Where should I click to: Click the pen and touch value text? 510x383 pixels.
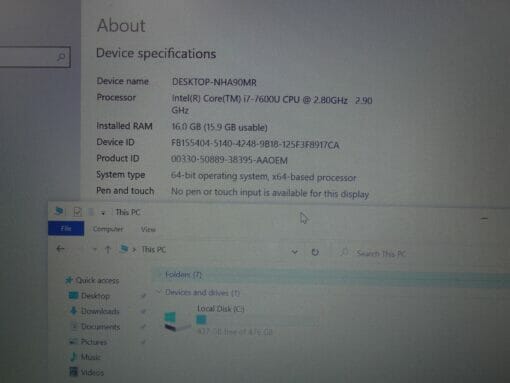[270, 193]
